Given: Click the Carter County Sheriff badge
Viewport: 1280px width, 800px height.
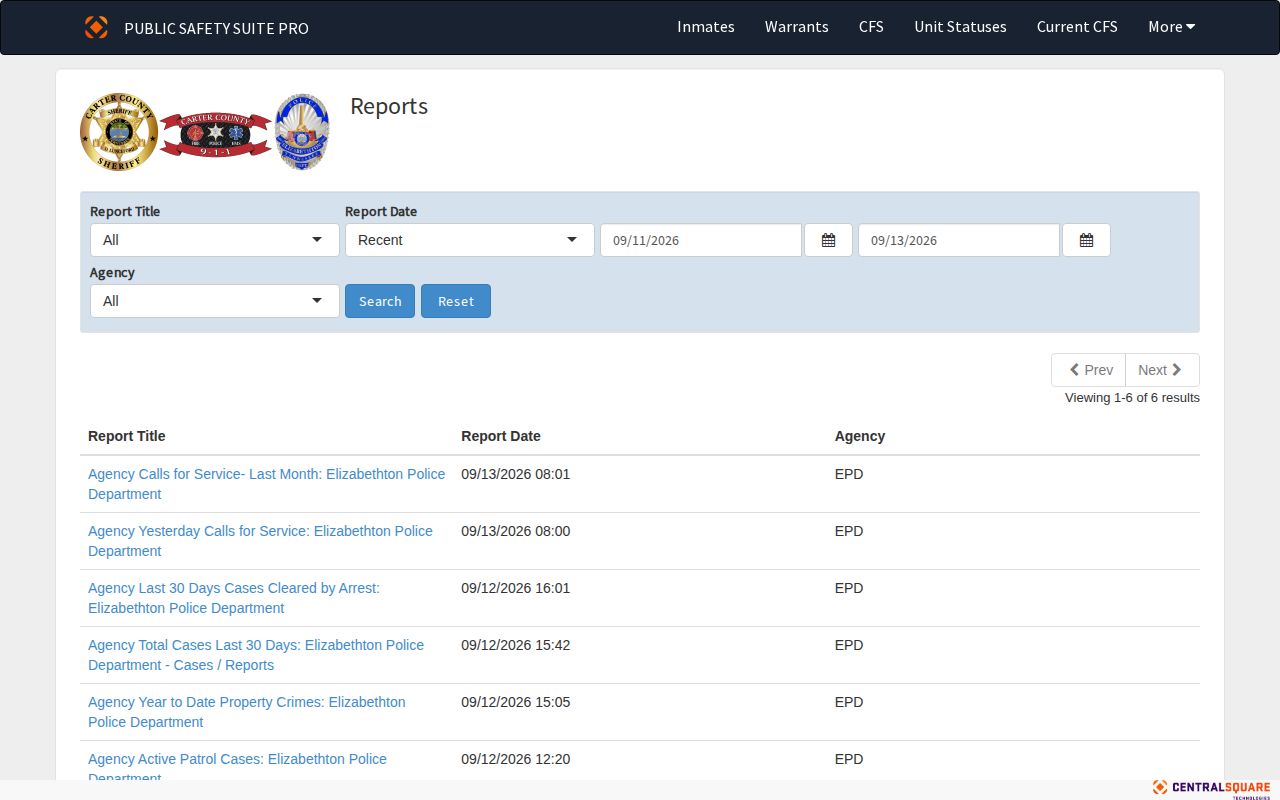Looking at the screenshot, I should [x=119, y=132].
